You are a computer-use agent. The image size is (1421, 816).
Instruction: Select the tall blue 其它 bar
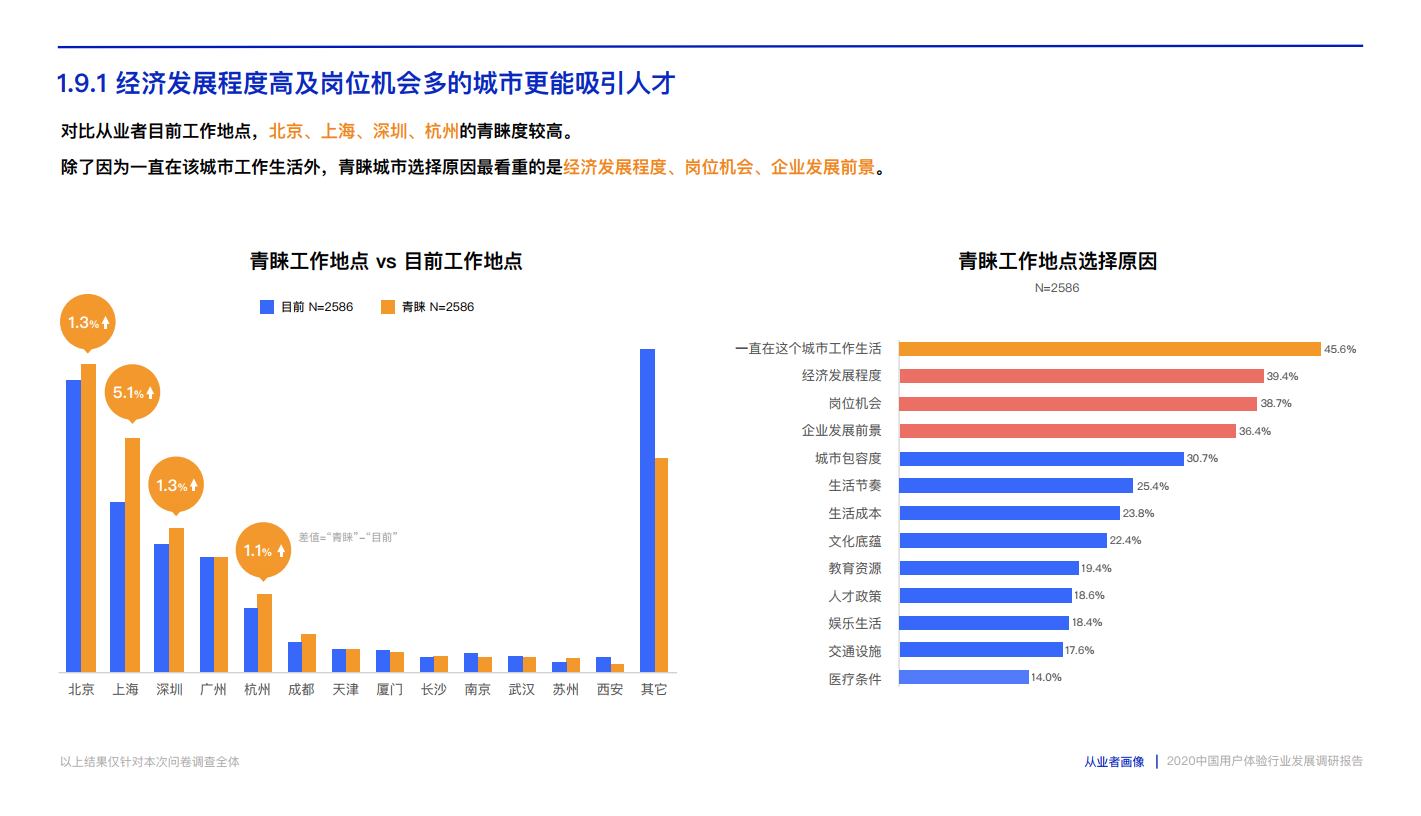(x=647, y=510)
